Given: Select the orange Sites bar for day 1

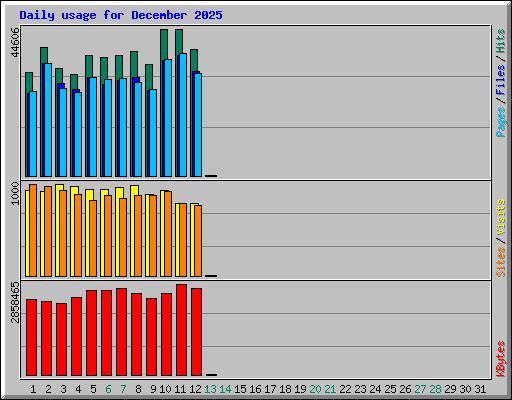Looking at the screenshot, I should click(x=33, y=230).
